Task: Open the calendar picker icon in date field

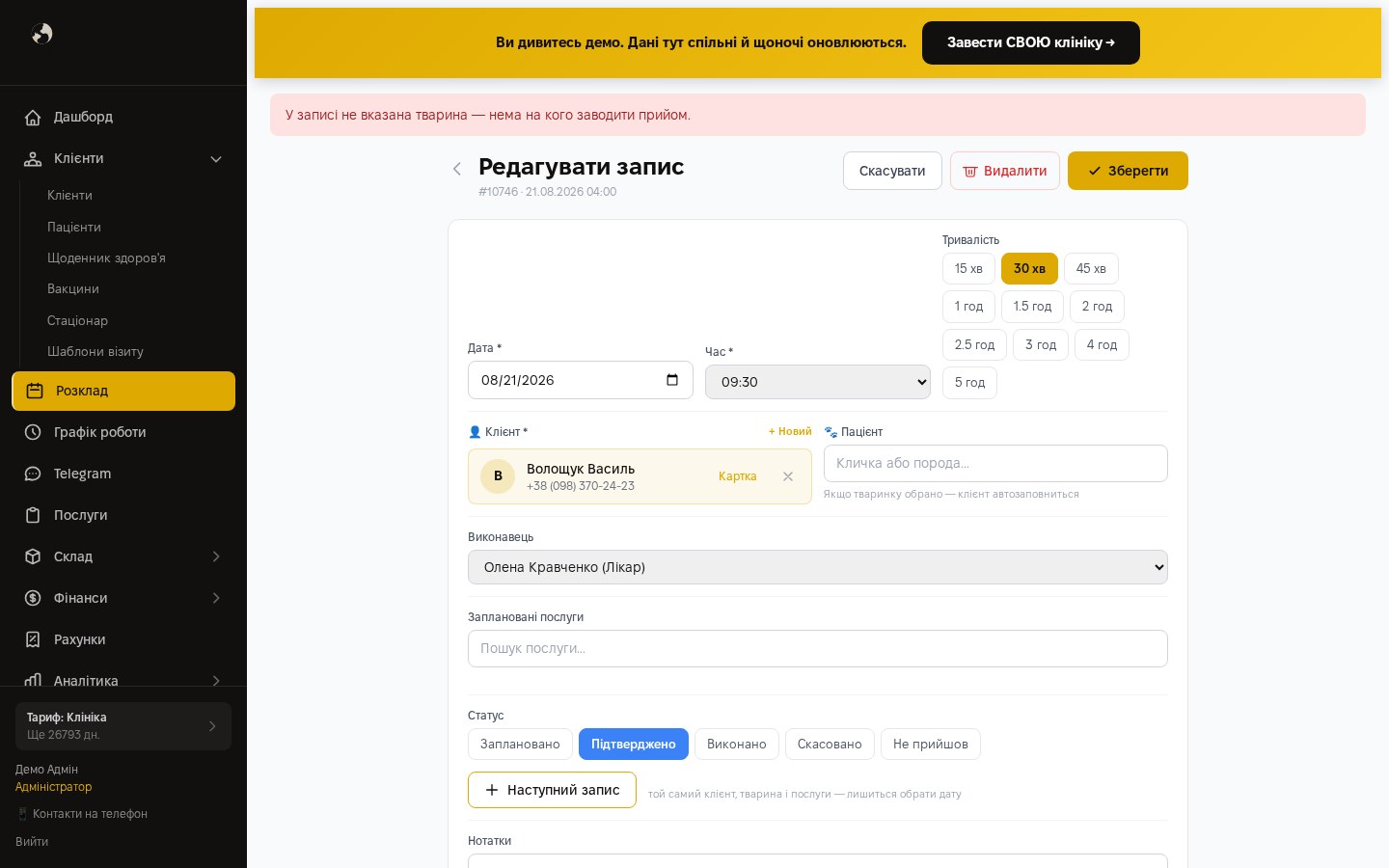Action: (x=672, y=380)
